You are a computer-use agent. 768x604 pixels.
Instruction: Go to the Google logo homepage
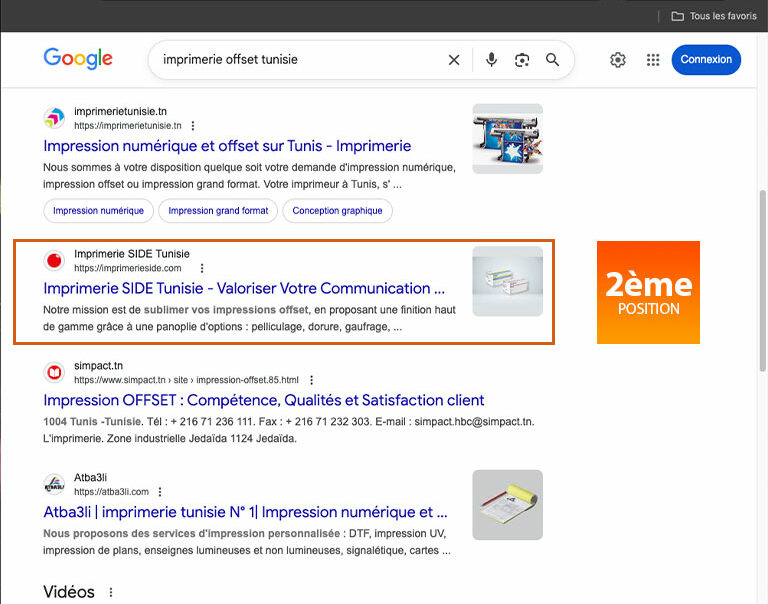[78, 59]
